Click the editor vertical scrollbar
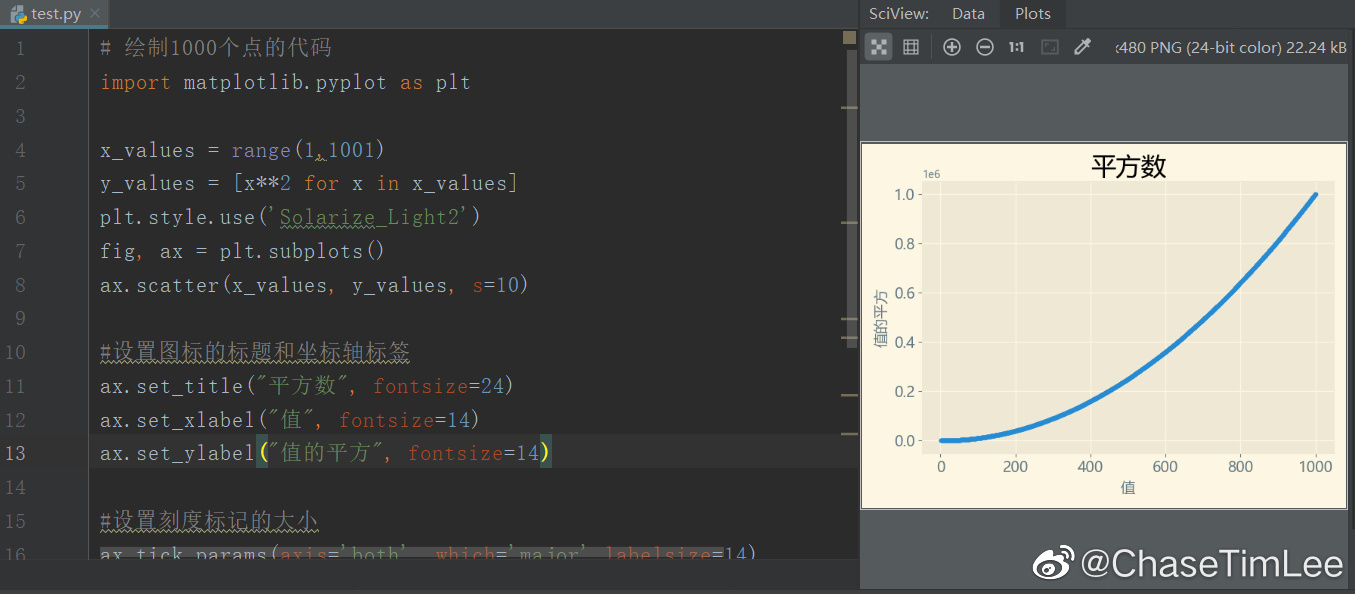This screenshot has height=594, width=1355. pyautogui.click(x=852, y=200)
